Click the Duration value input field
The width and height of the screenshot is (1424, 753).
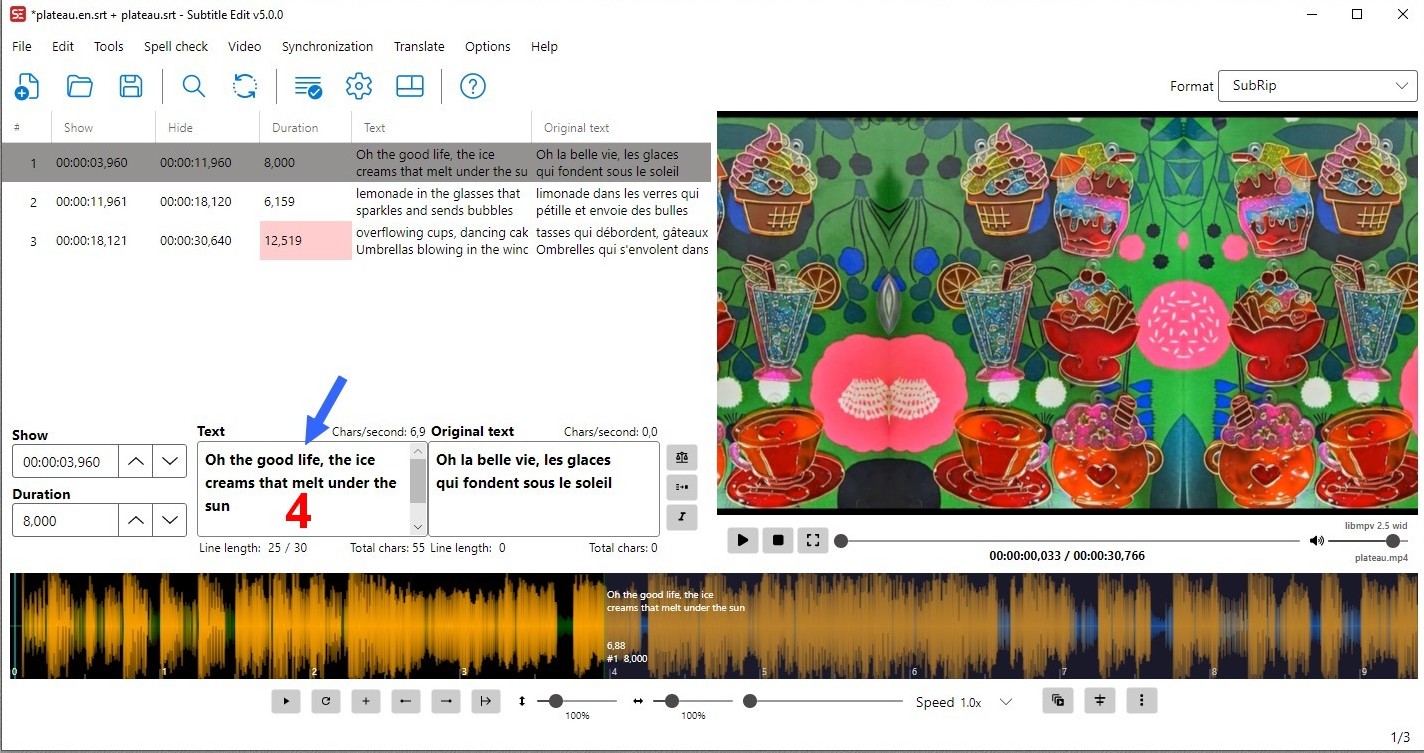click(x=66, y=521)
